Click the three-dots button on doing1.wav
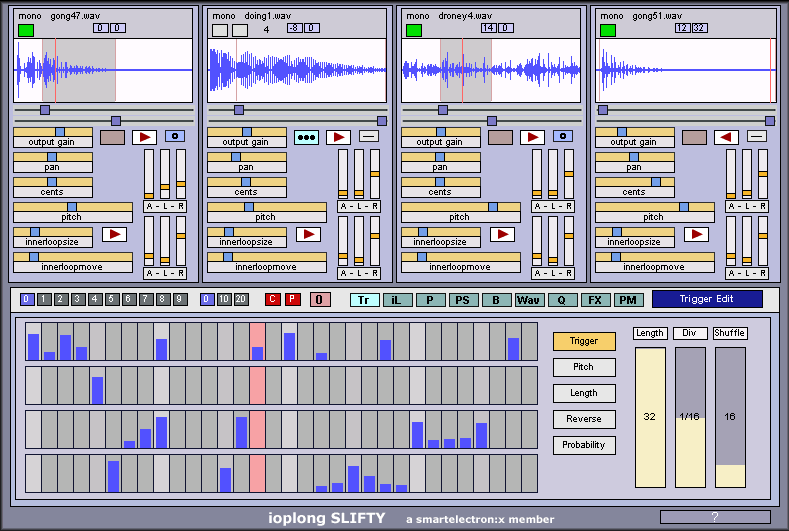The width and height of the screenshot is (789, 531). pyautogui.click(x=306, y=136)
